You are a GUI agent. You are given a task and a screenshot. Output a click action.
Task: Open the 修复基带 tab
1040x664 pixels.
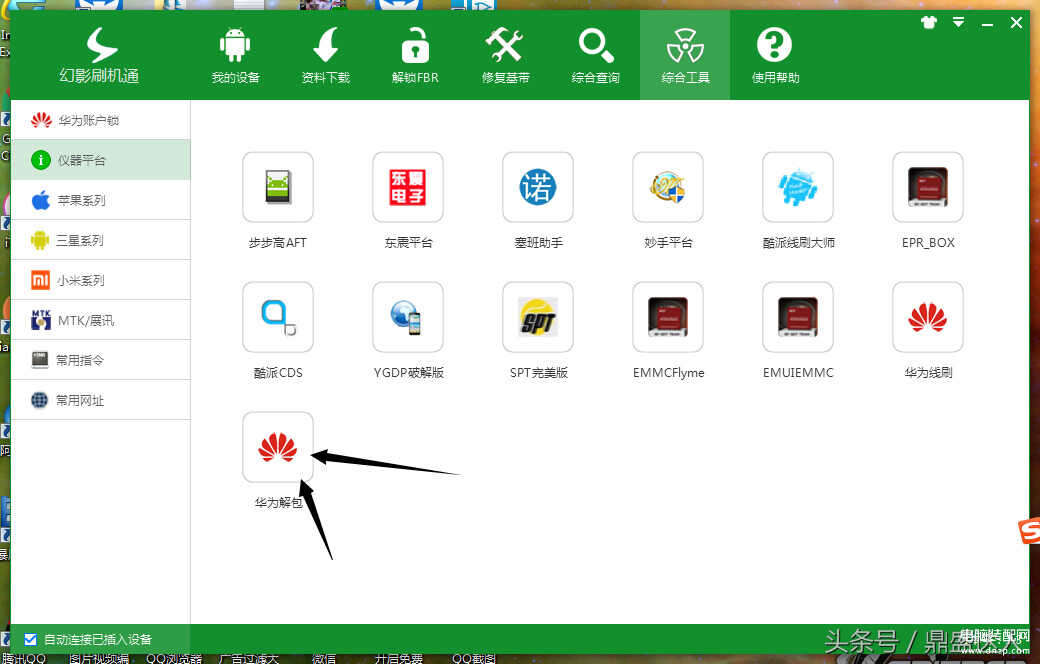pos(505,56)
